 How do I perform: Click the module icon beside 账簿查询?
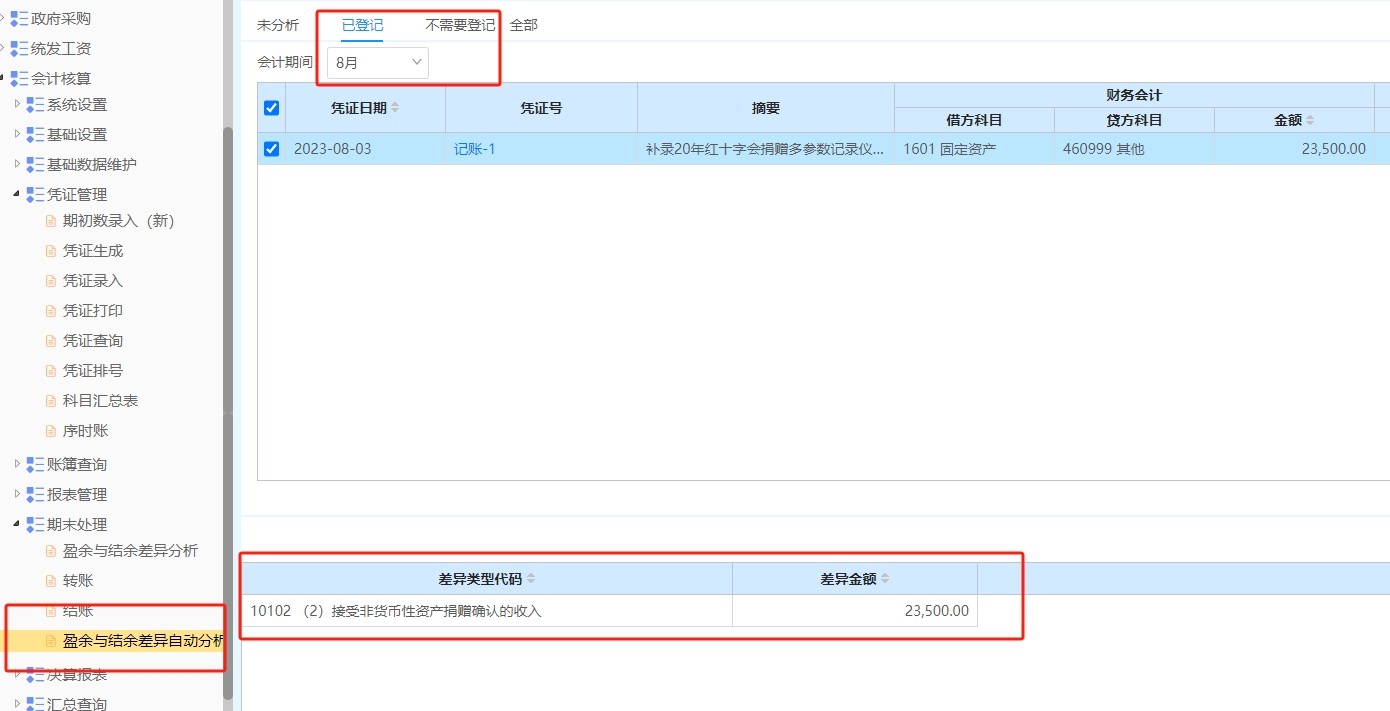coord(35,465)
